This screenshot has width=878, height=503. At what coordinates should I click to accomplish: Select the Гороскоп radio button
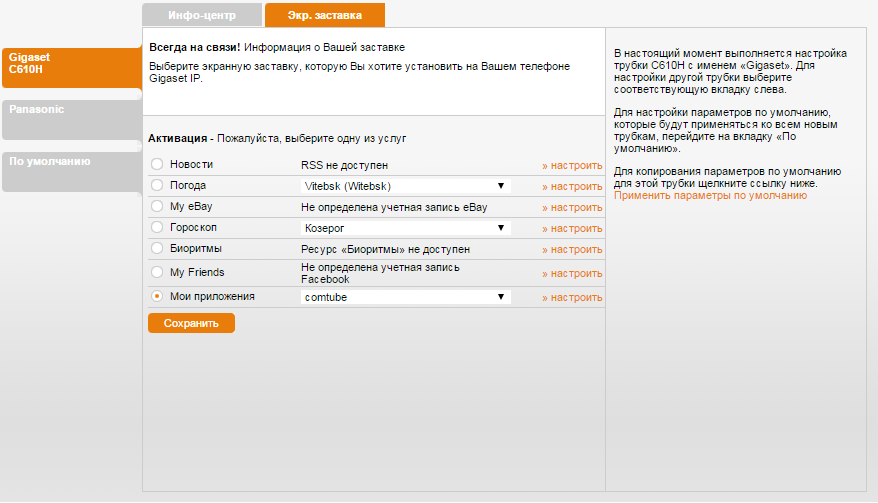[156, 227]
